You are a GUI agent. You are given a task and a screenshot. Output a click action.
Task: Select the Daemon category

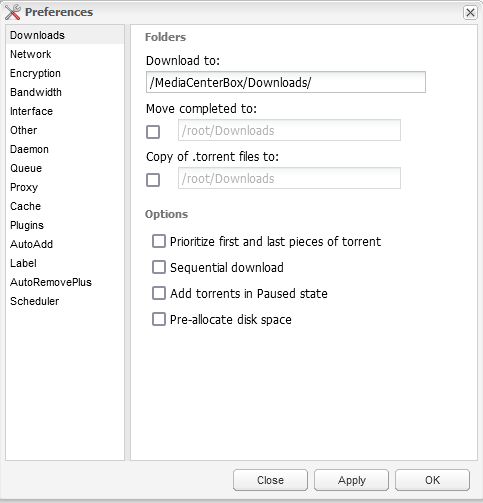[x=29, y=149]
